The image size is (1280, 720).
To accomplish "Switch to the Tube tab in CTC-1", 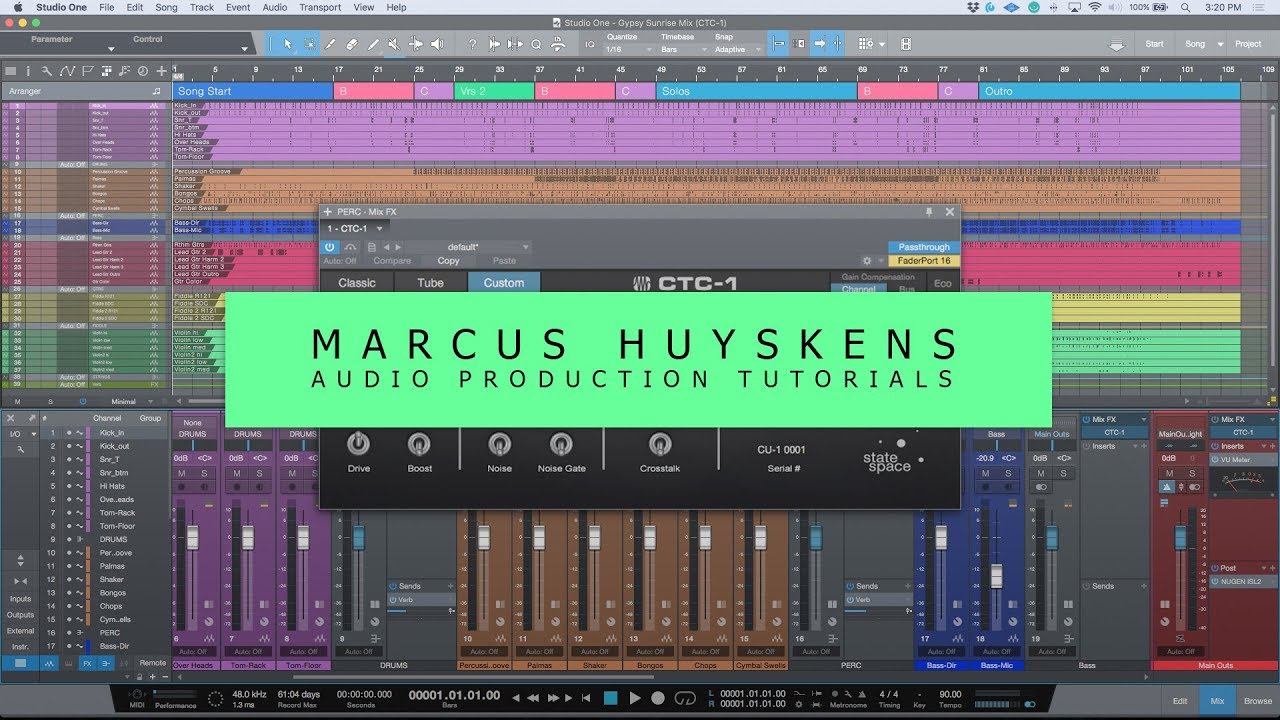I will (430, 283).
